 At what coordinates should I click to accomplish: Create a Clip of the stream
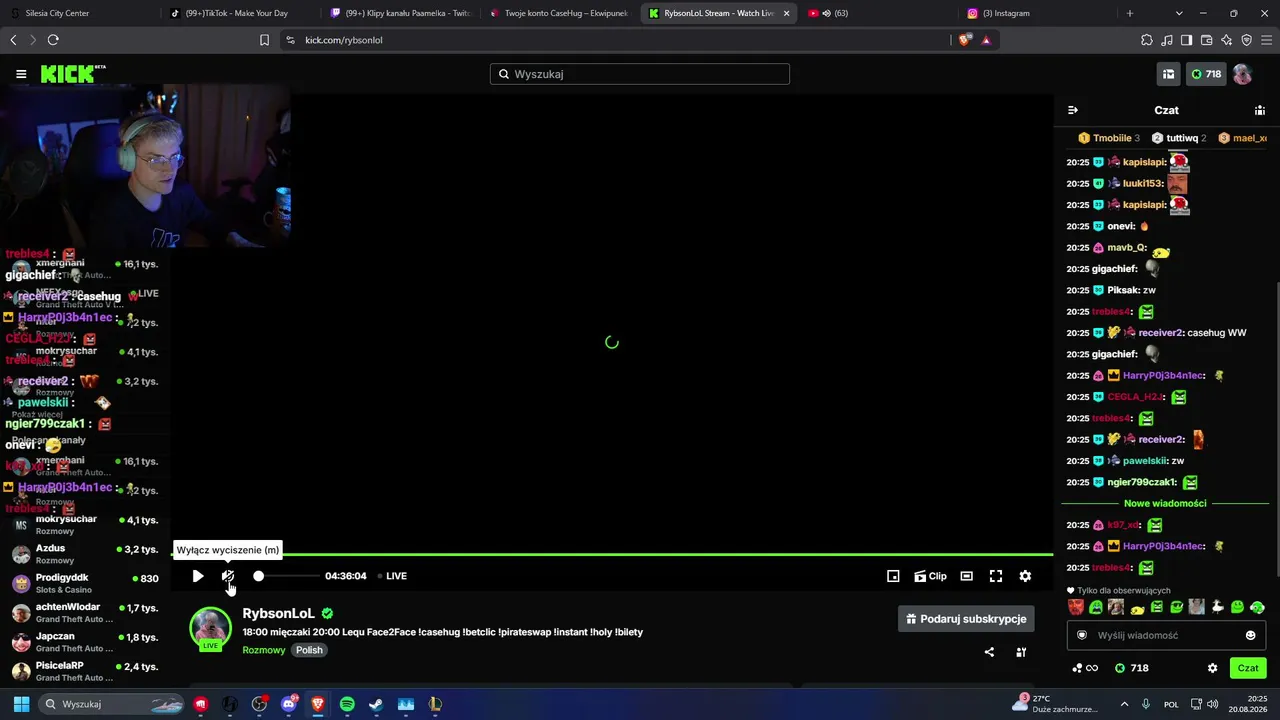pyautogui.click(x=930, y=576)
